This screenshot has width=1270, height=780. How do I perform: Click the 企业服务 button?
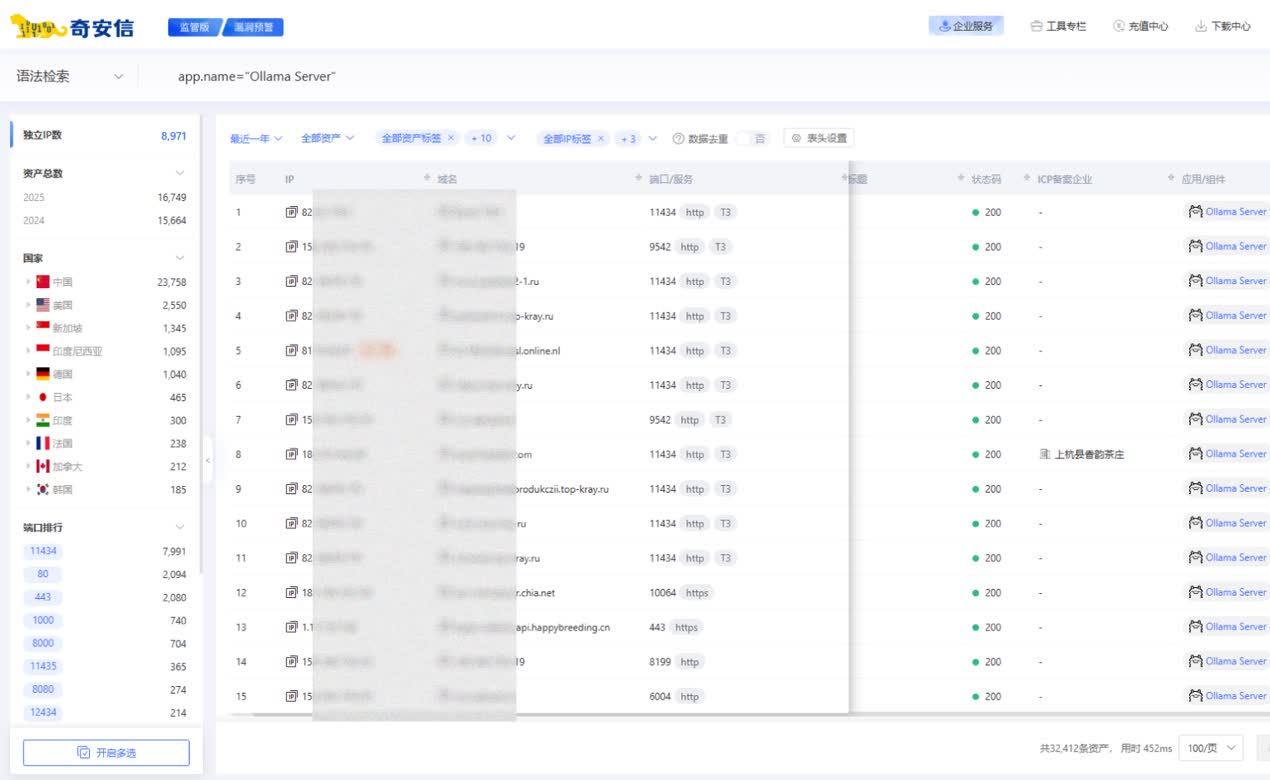pos(965,27)
